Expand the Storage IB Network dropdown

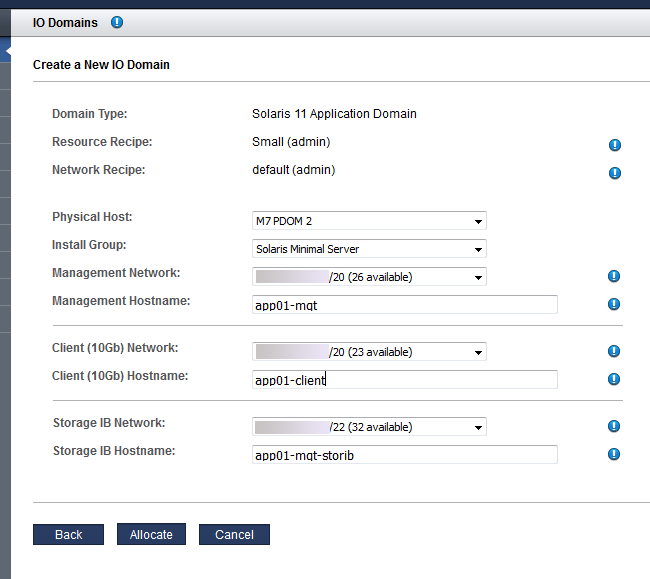(369, 427)
